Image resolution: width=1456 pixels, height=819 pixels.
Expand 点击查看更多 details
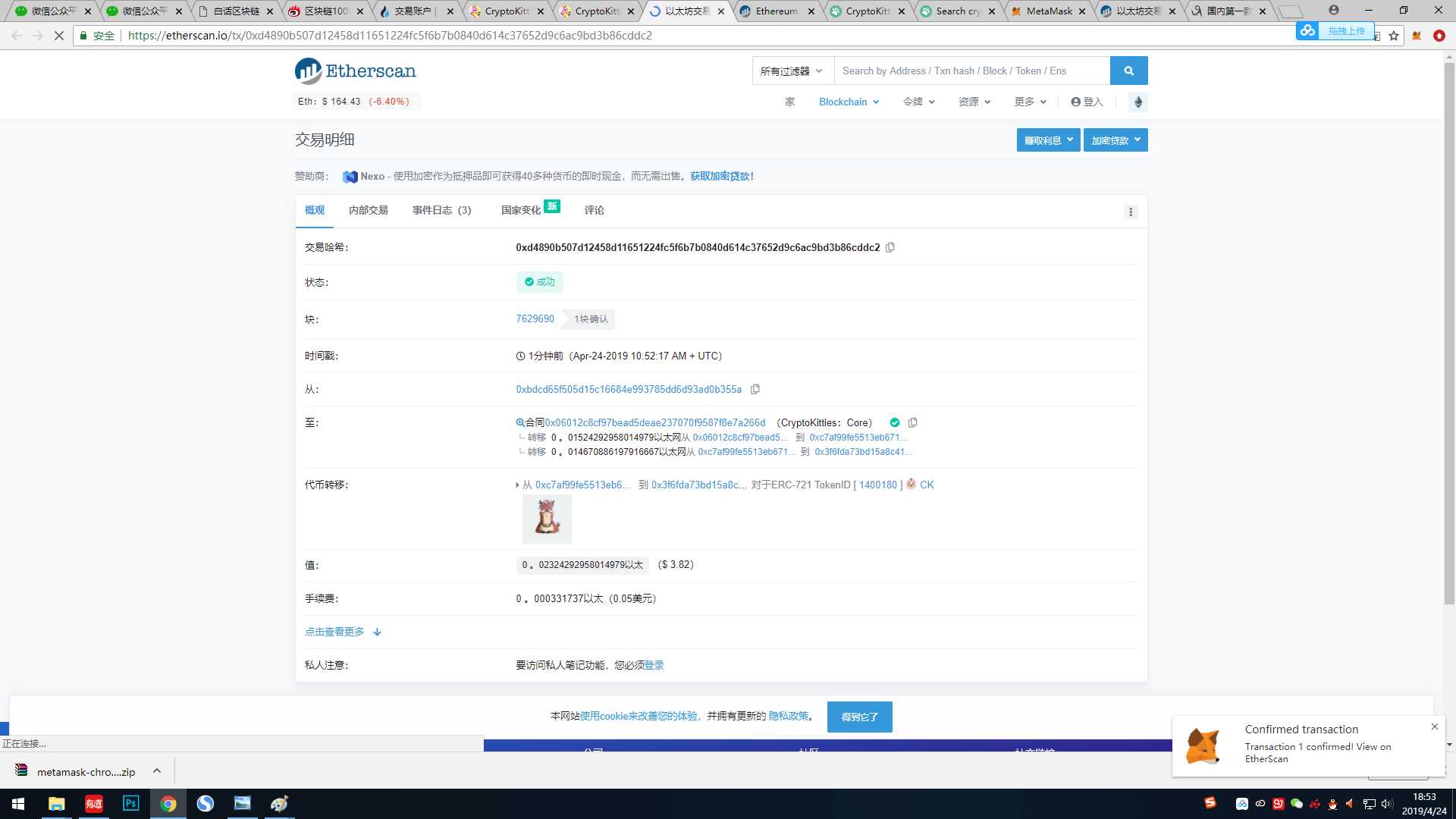pos(343,632)
